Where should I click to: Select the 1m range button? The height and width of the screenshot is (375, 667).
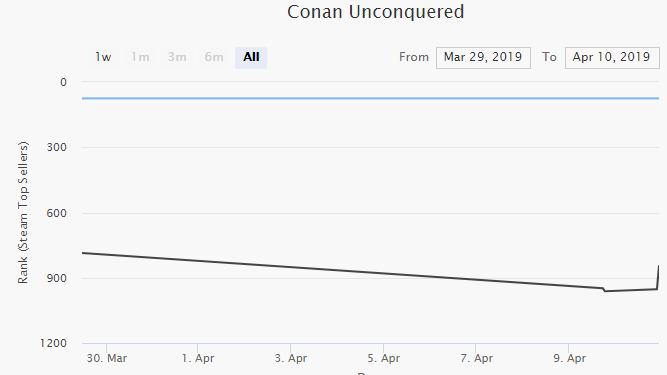point(140,57)
